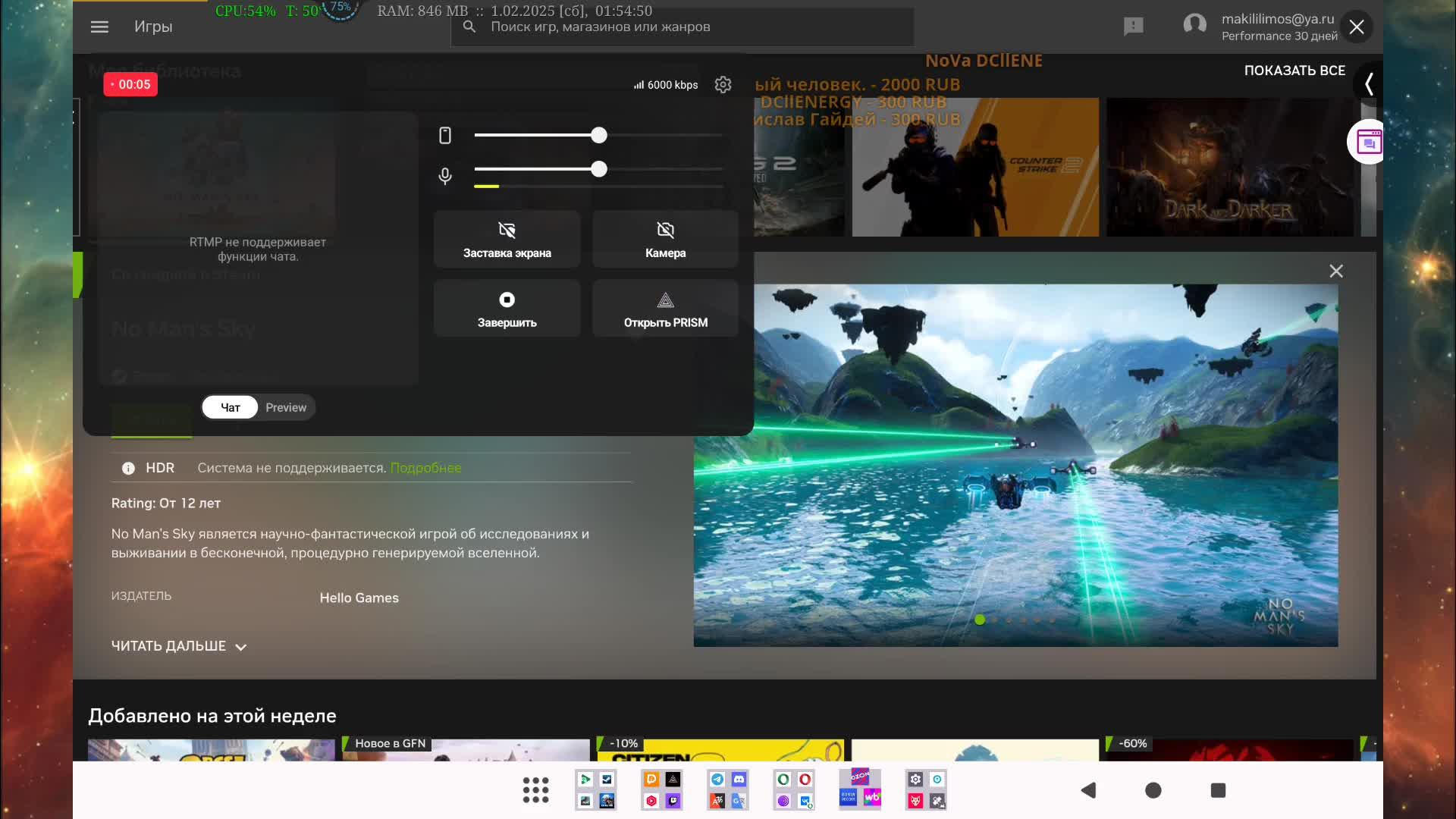Open taskbar folder with Telegram and Discord
The image size is (1456, 819).
click(x=728, y=790)
